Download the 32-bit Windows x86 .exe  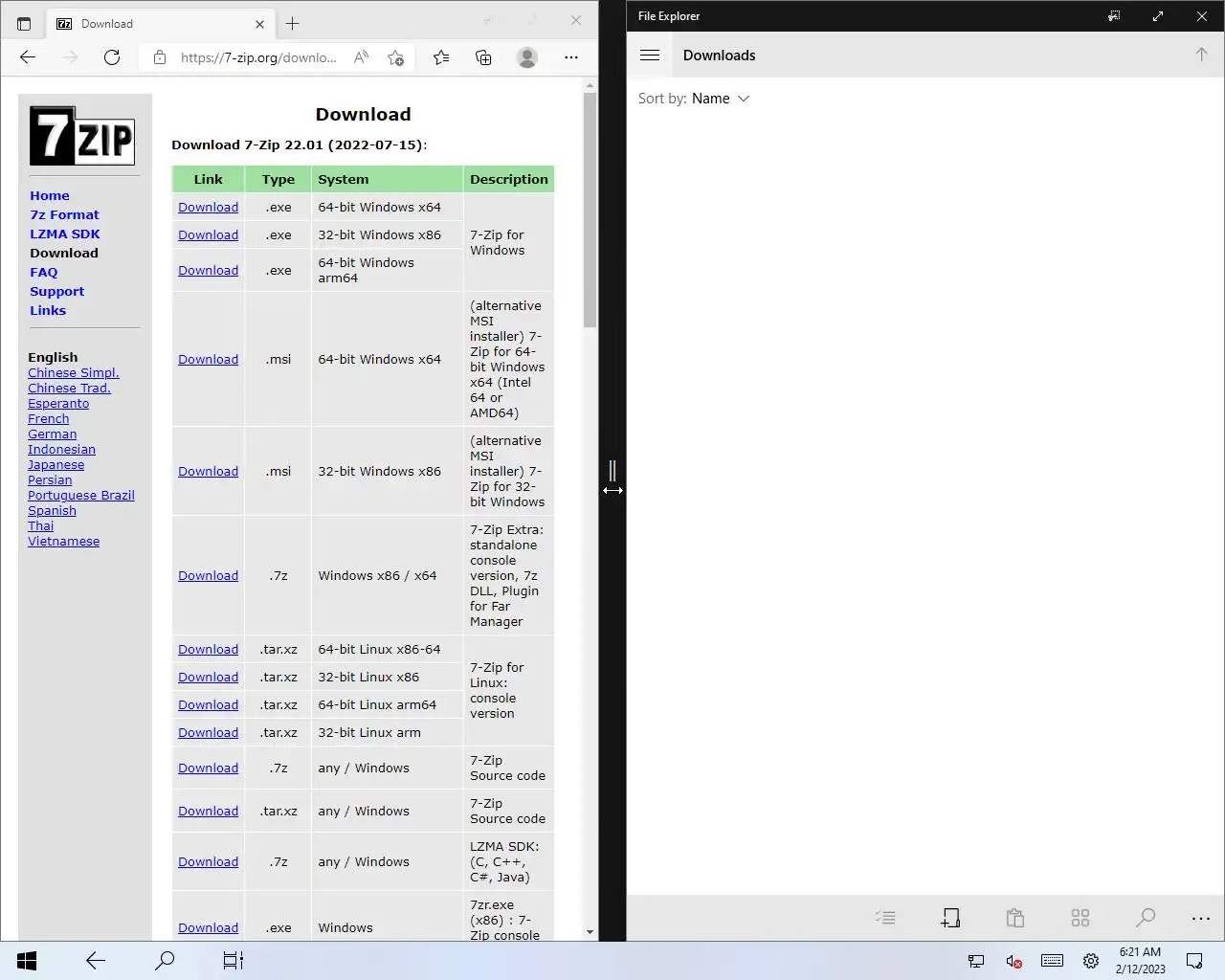pos(208,234)
